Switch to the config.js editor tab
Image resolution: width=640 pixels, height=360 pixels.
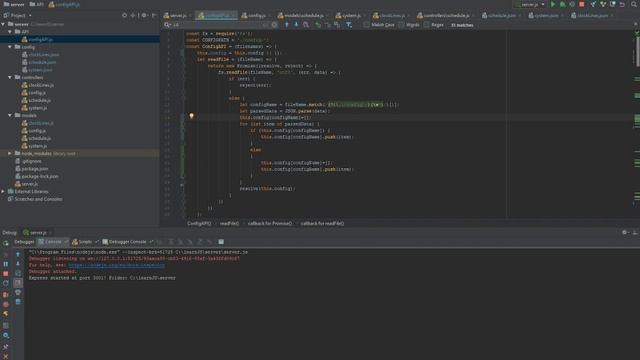pos(256,16)
